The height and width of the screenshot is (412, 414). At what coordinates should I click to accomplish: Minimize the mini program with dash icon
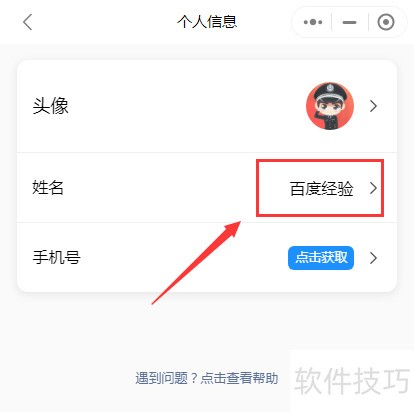tap(349, 22)
